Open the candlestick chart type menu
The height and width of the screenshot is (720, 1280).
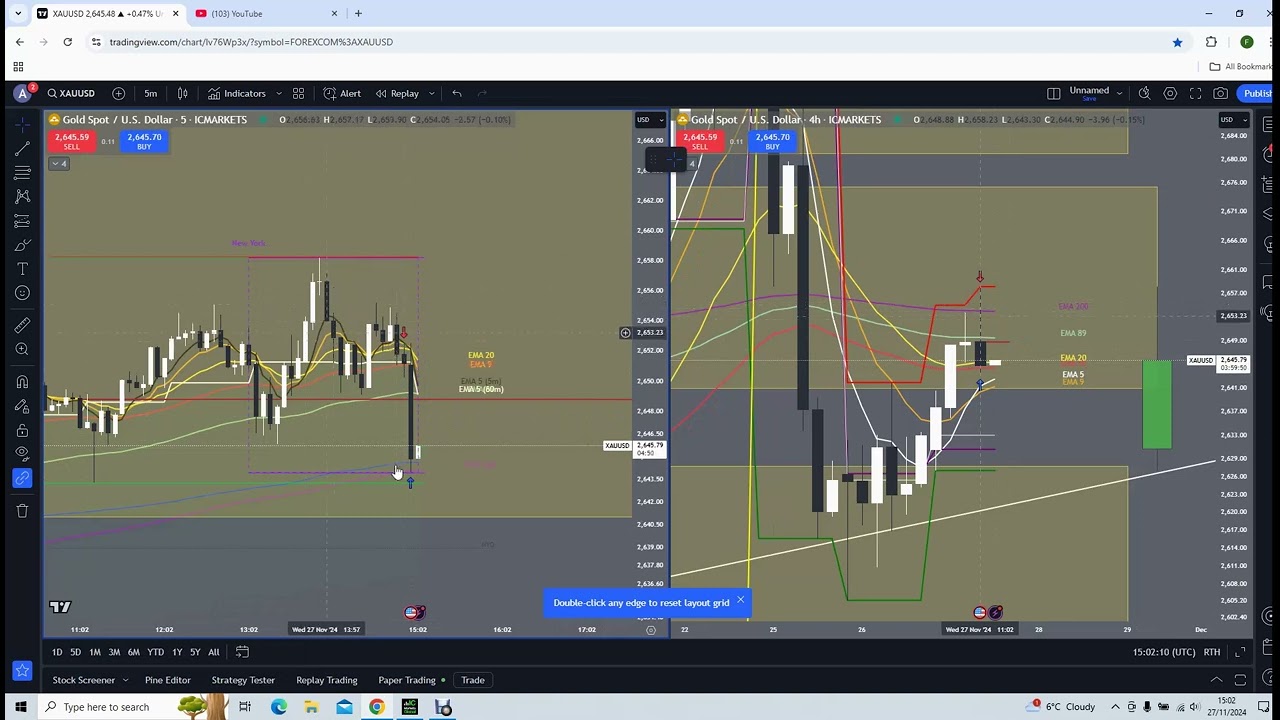click(183, 93)
